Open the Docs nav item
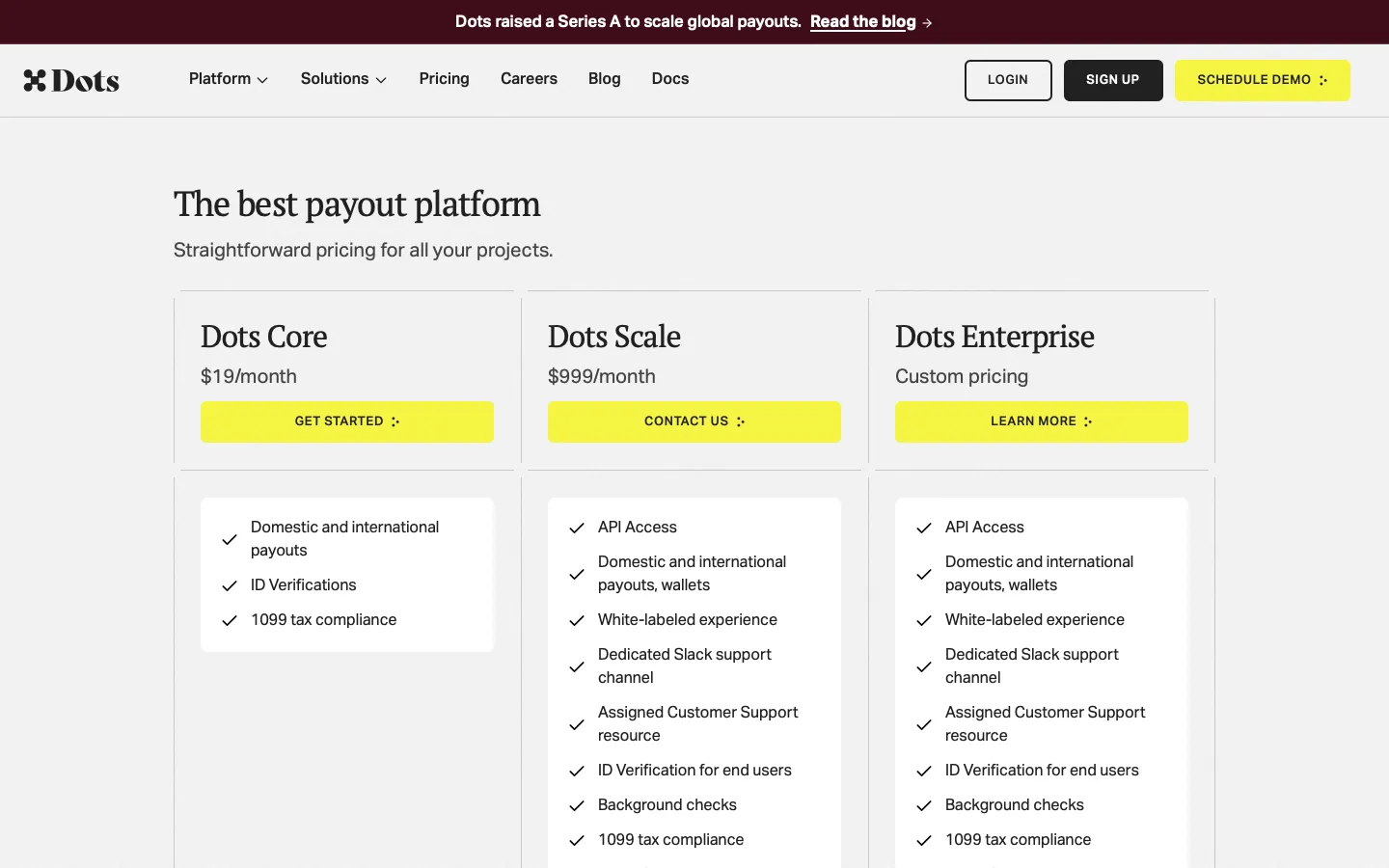Image resolution: width=1389 pixels, height=868 pixels. (670, 79)
